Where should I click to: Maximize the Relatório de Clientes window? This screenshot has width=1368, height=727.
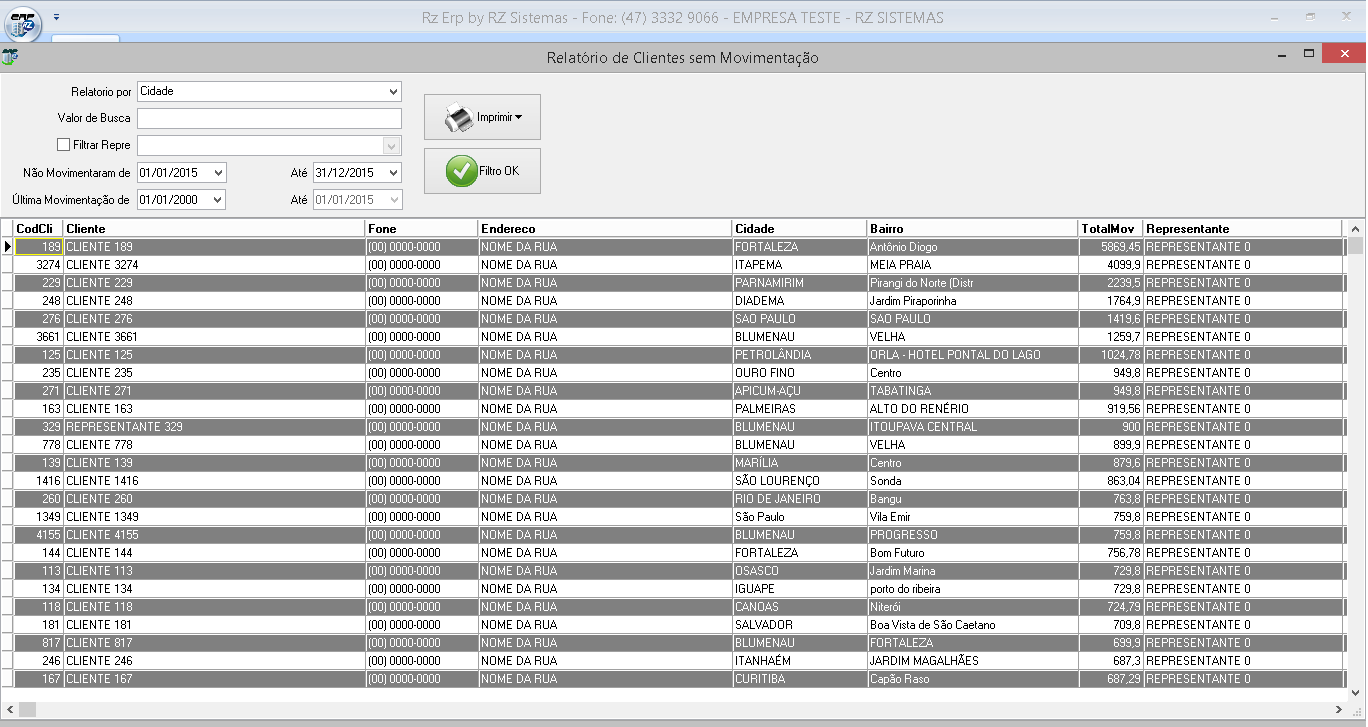pos(1308,53)
